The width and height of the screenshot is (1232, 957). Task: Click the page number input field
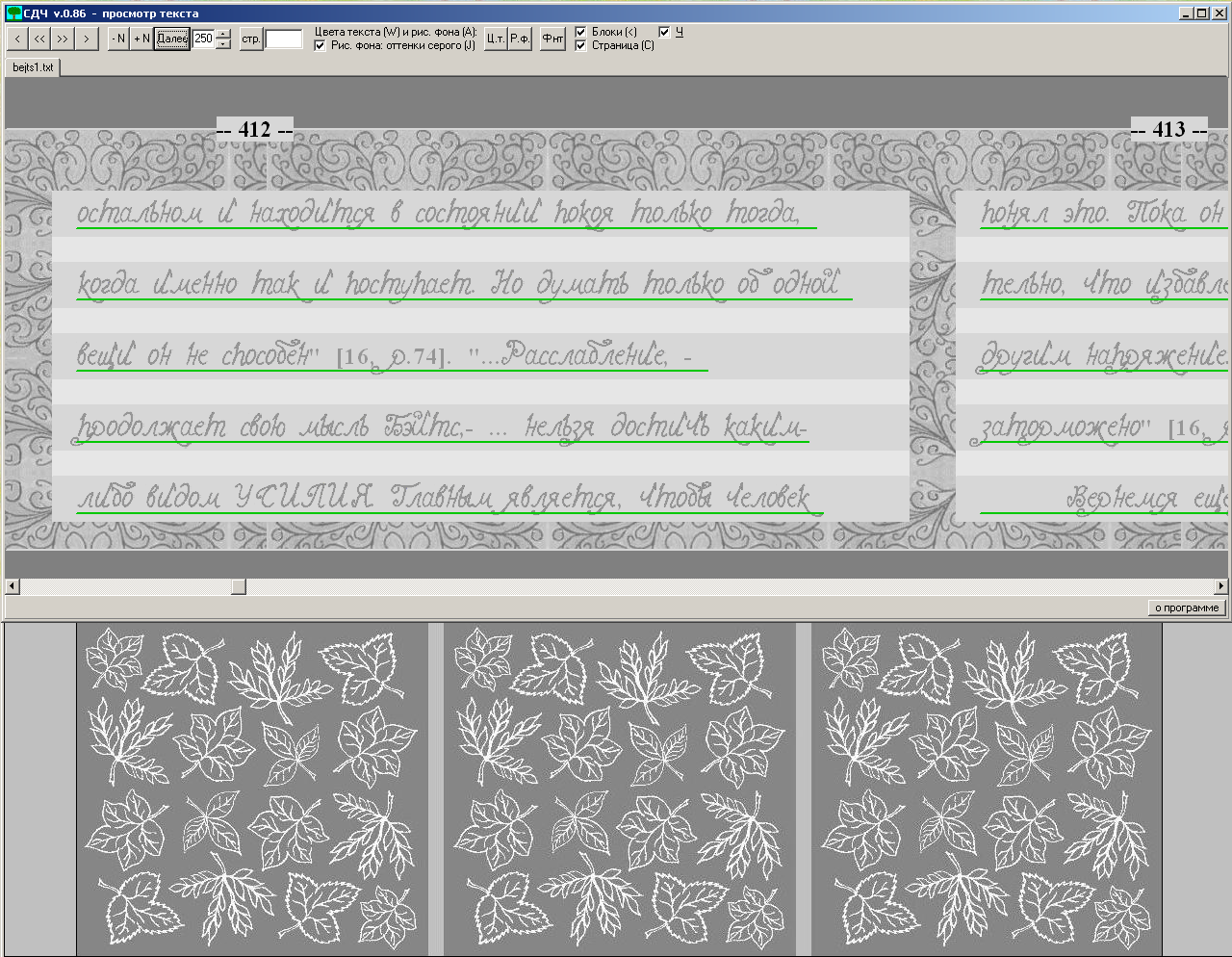coord(284,39)
